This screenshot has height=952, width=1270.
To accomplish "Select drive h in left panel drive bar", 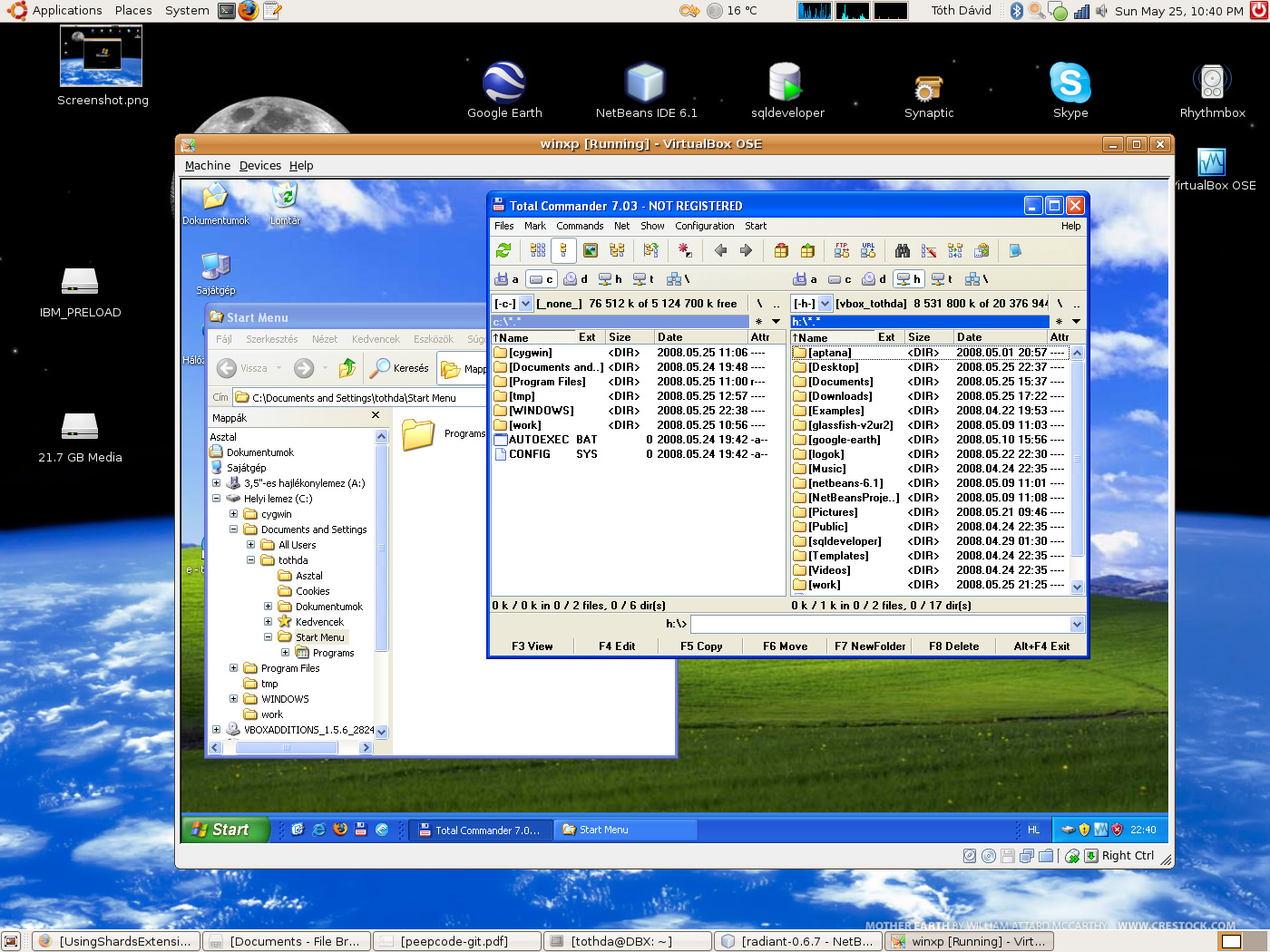I will click(610, 279).
